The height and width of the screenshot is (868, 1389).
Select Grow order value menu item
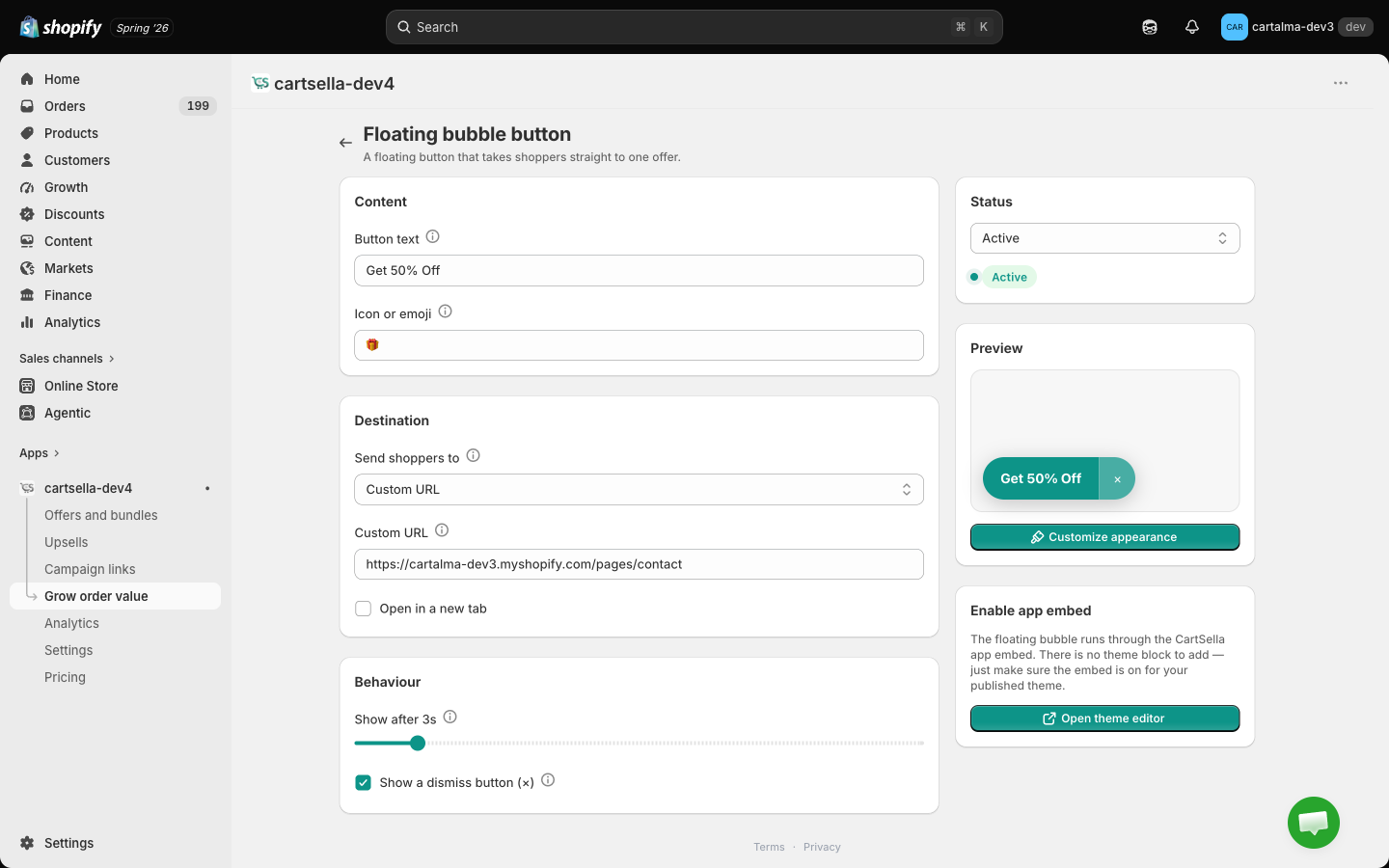tap(116, 596)
